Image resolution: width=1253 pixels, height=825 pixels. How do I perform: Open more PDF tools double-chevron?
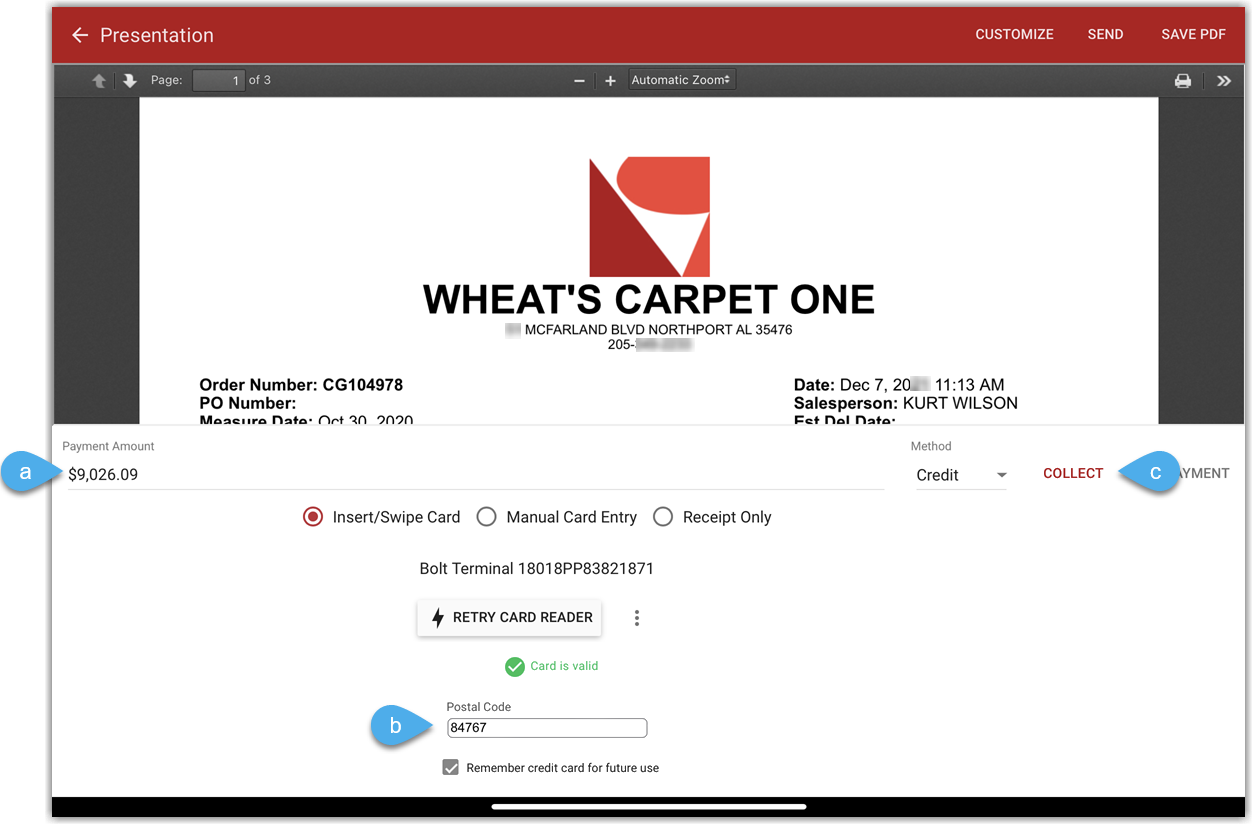pos(1224,81)
